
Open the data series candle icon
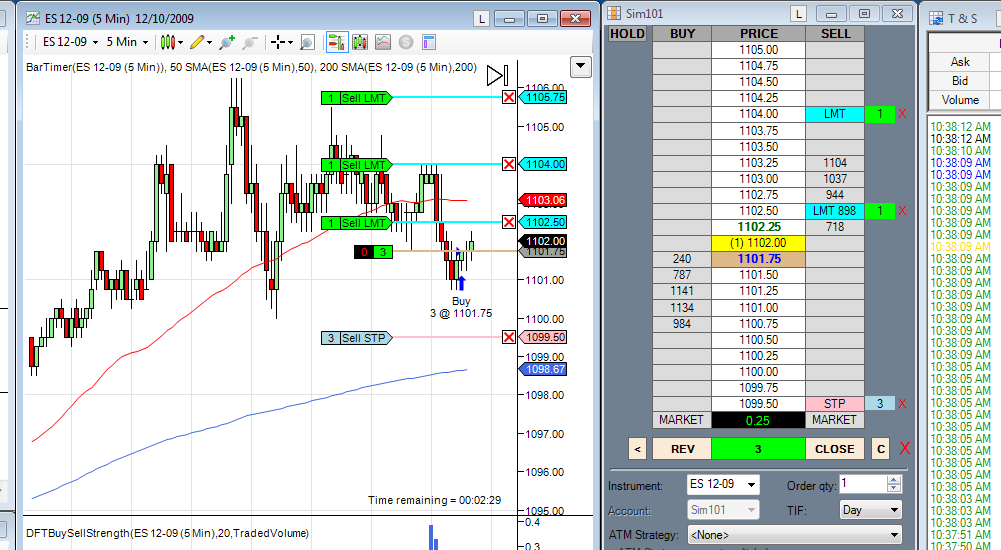tap(360, 42)
